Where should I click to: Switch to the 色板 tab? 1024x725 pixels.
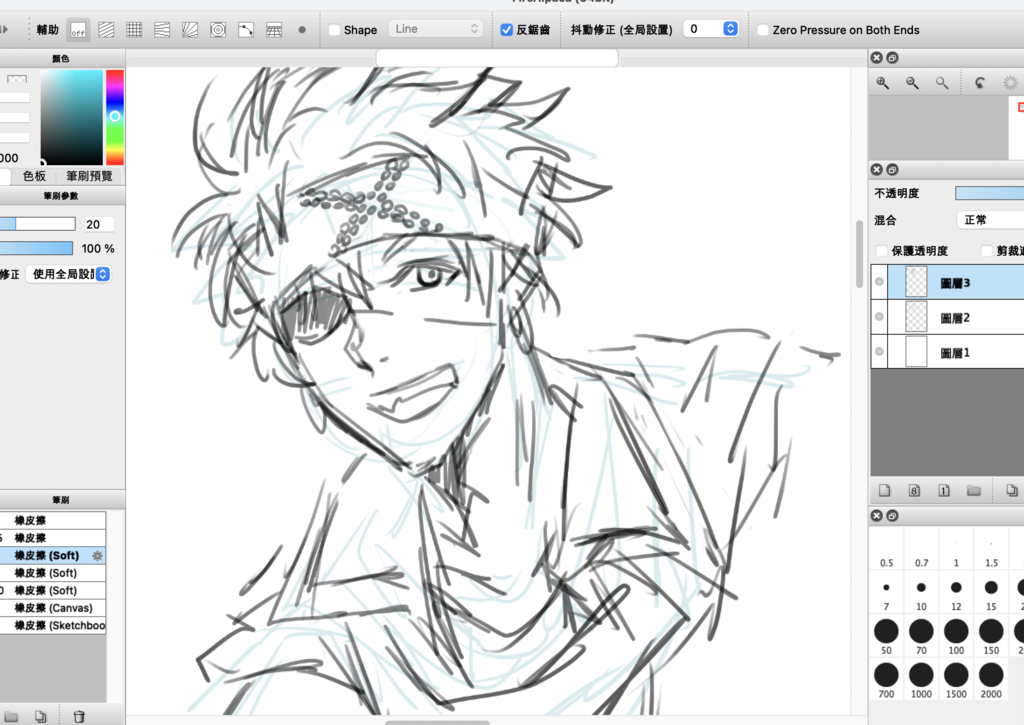coord(34,176)
